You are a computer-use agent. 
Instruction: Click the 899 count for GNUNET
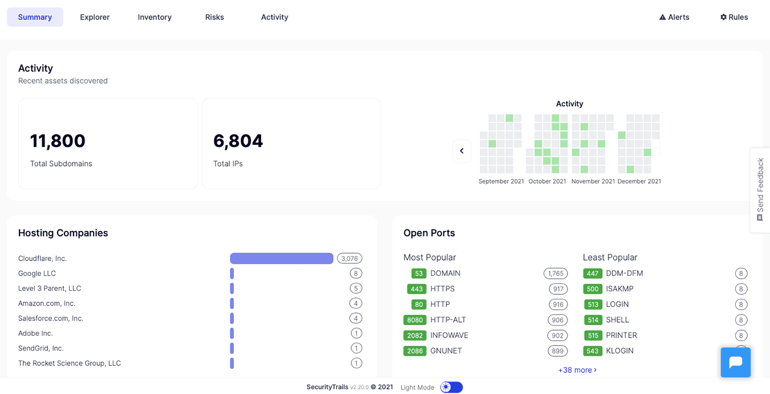tap(558, 351)
